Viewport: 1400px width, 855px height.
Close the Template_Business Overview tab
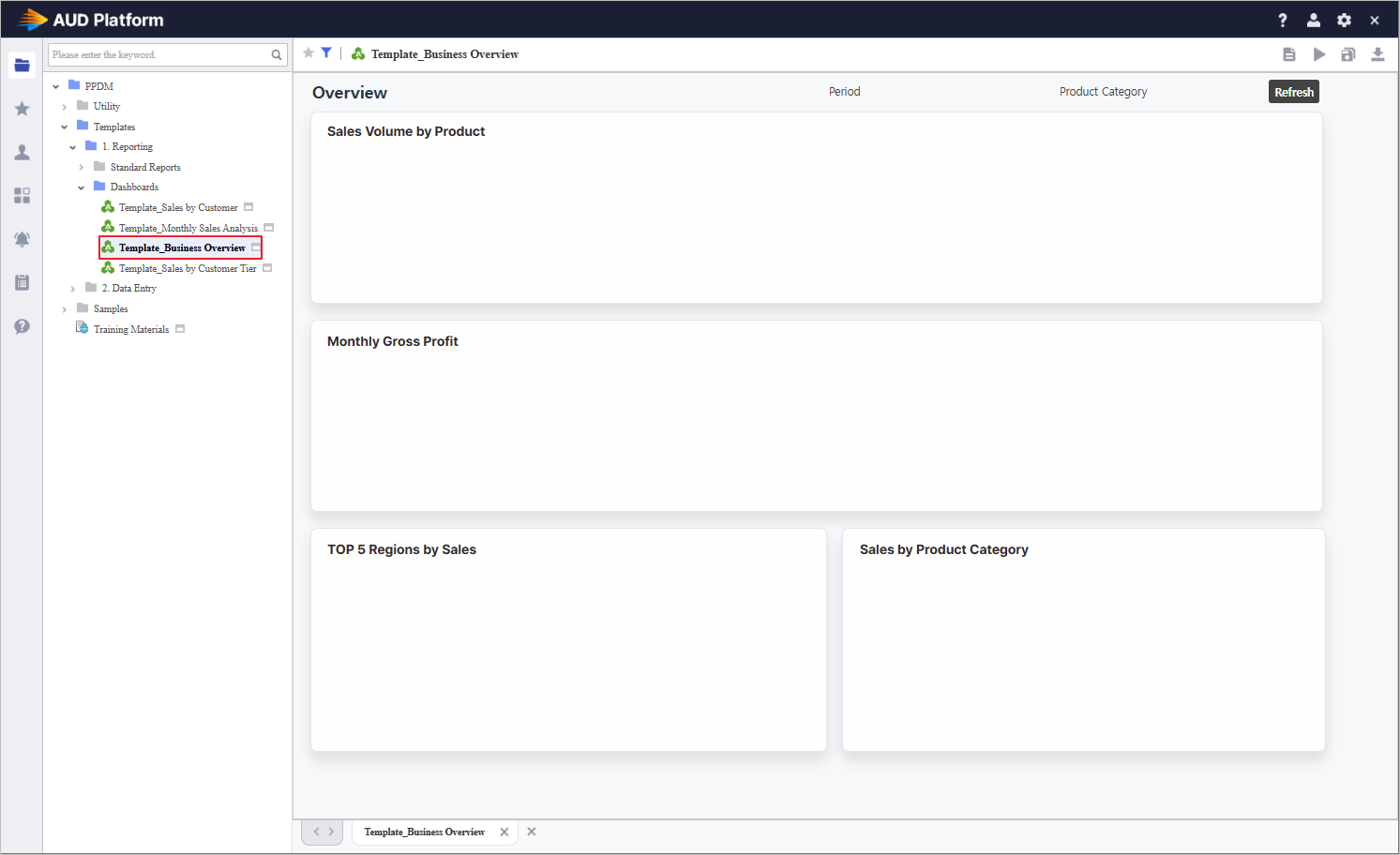click(504, 832)
